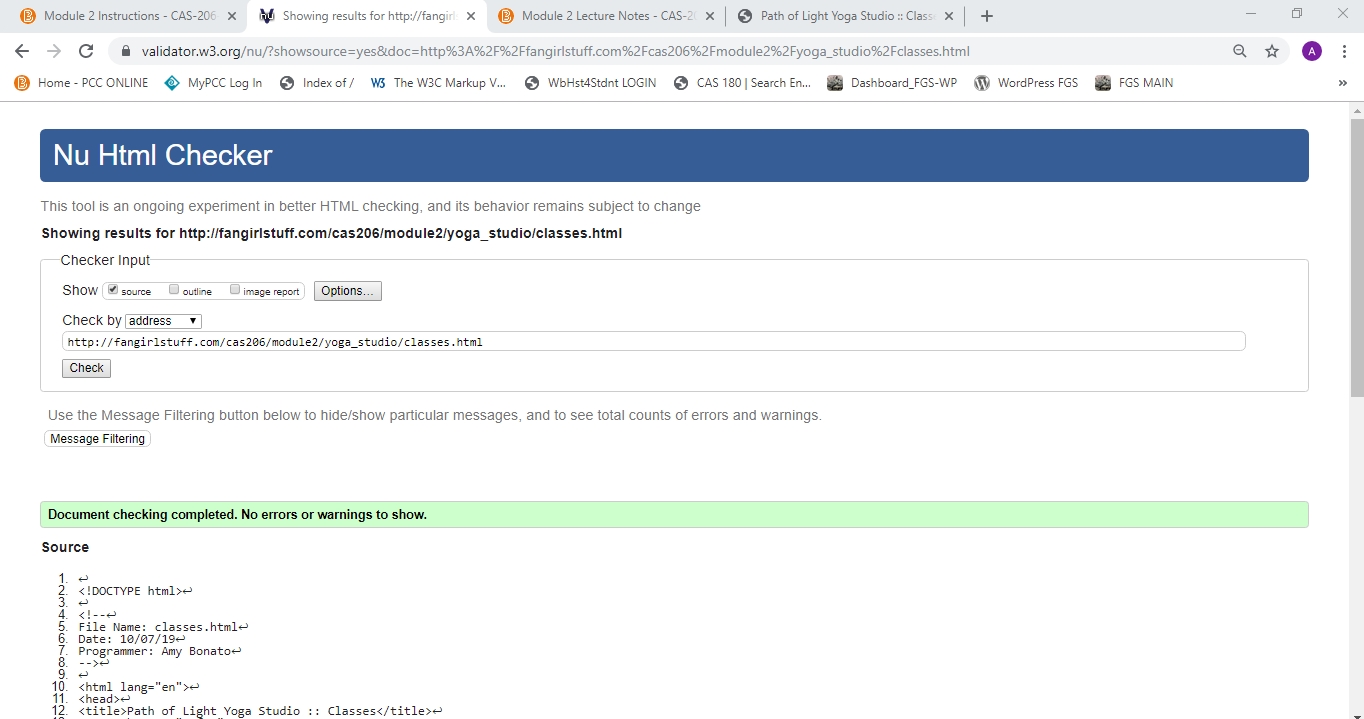Open The W3C Markup Validator bookmark

pyautogui.click(x=439, y=83)
